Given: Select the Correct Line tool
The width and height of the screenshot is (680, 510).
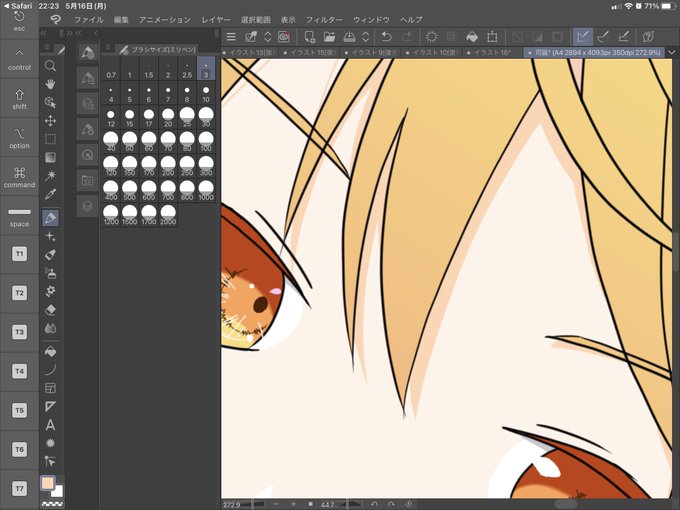Looking at the screenshot, I should tap(50, 461).
